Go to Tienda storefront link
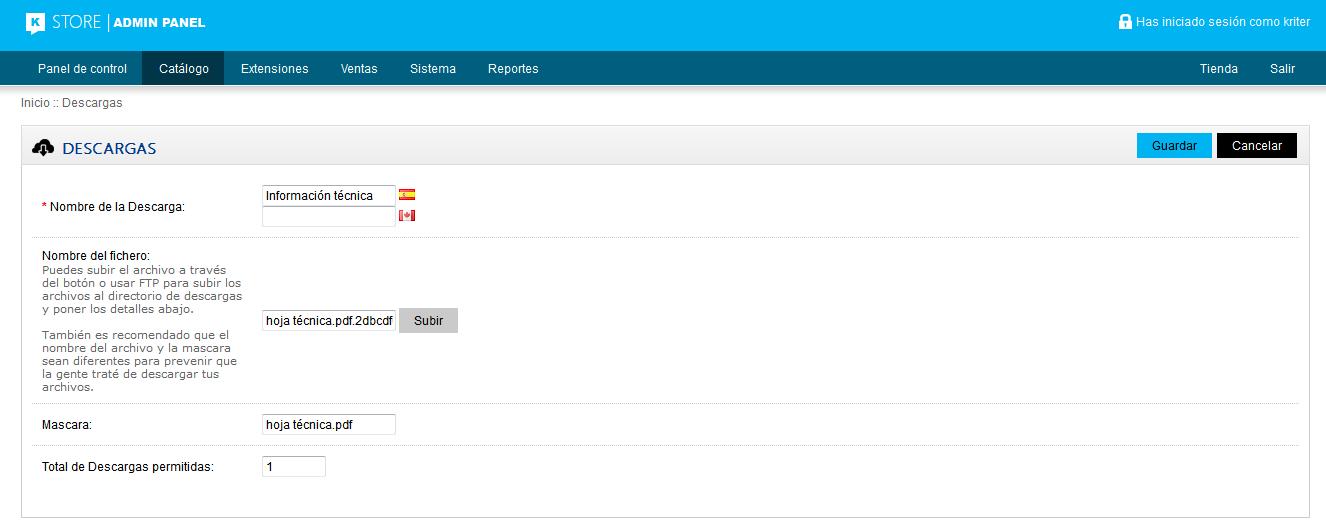Viewport: 1326px width, 523px height. click(1219, 69)
